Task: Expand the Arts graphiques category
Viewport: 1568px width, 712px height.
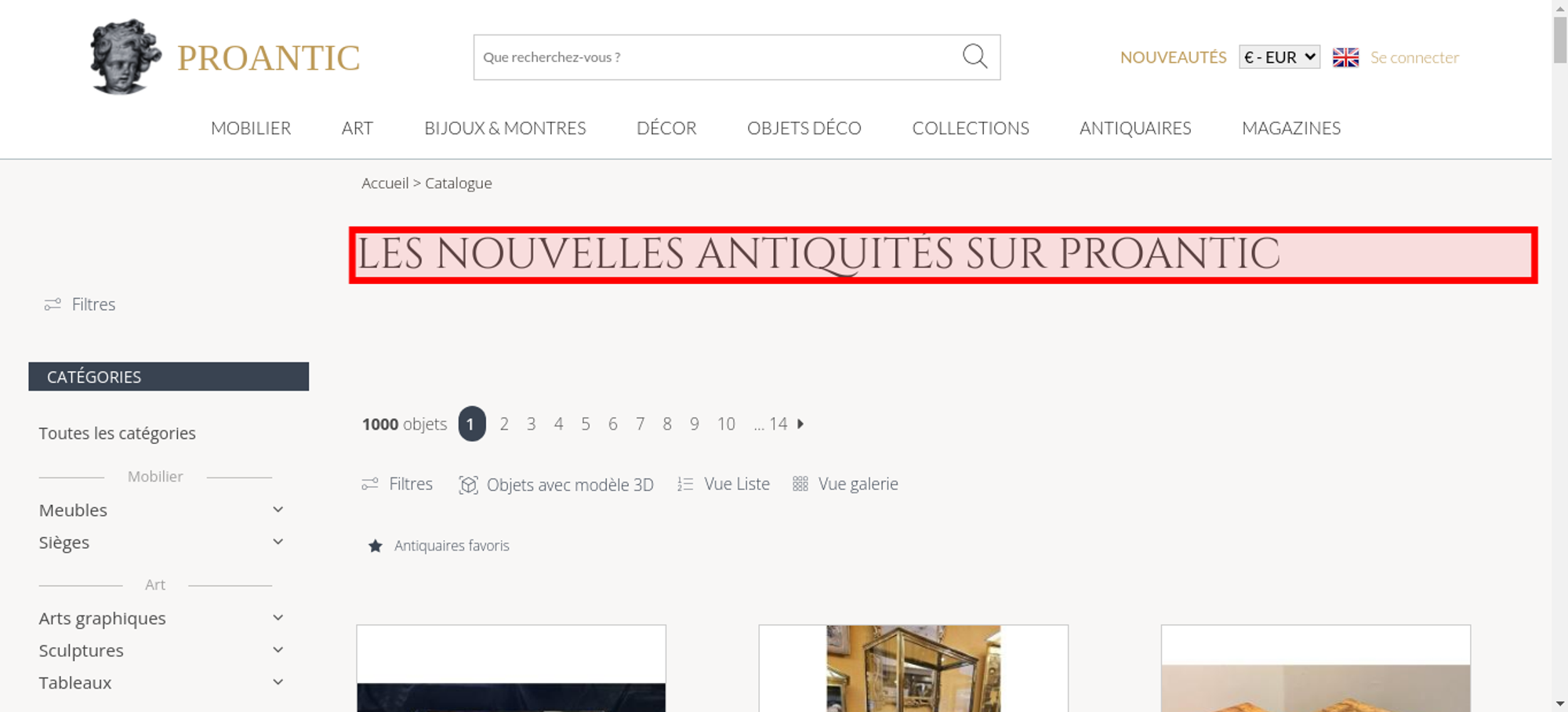Action: 278,618
